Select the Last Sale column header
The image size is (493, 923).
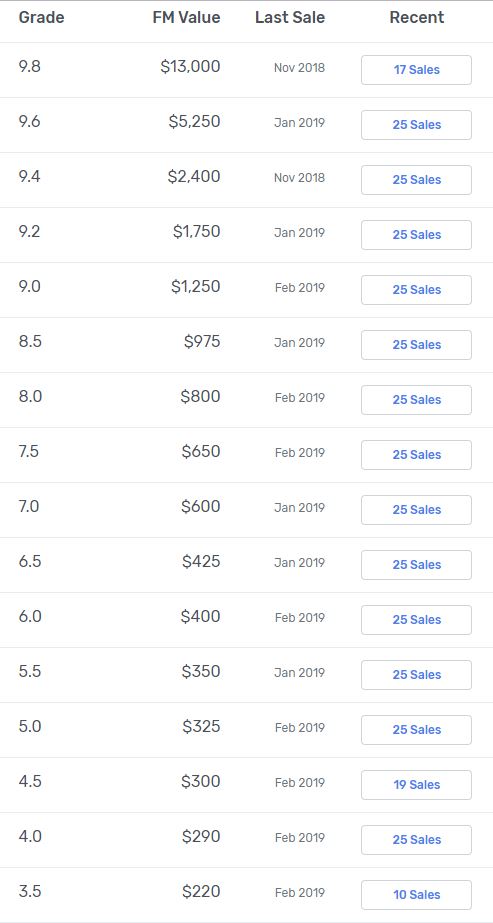(289, 18)
